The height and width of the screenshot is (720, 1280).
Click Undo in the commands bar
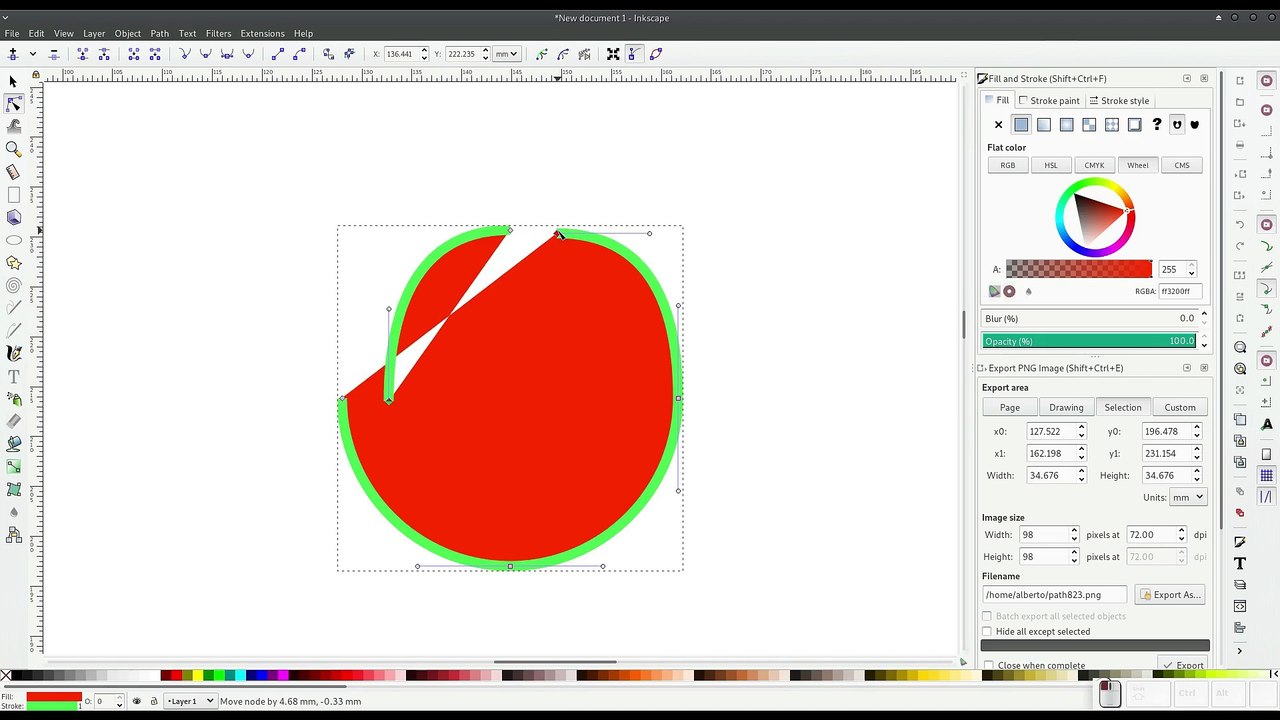pos(1240,224)
